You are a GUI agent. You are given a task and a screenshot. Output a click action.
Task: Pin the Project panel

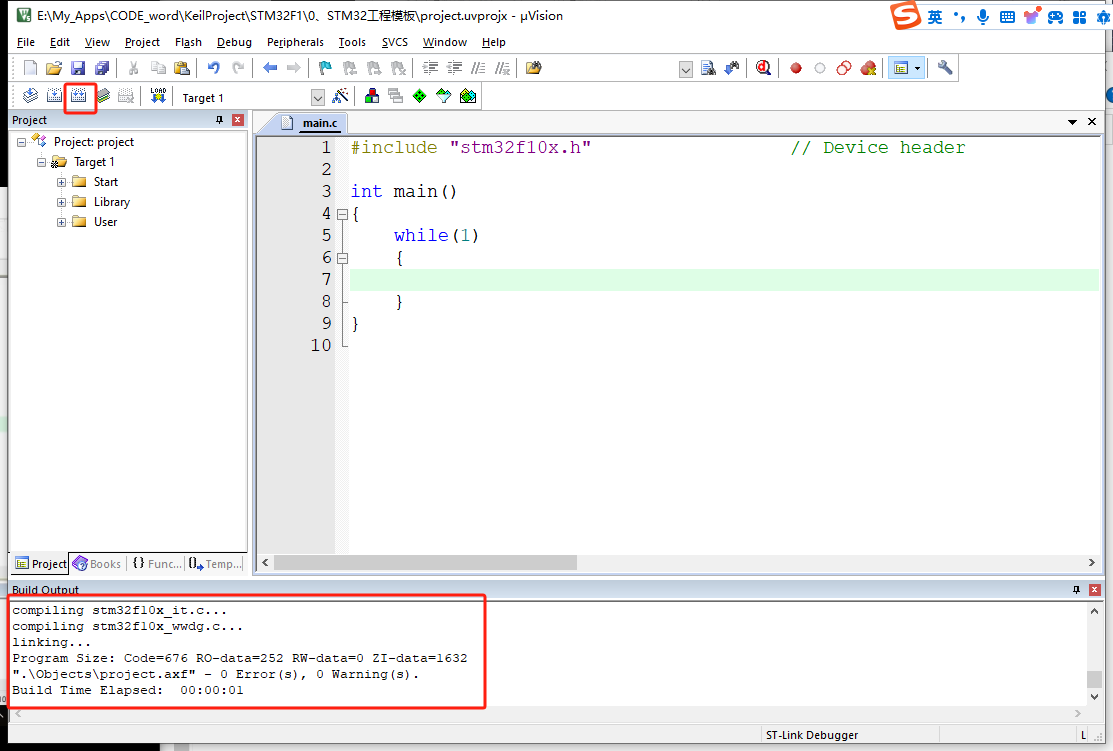coord(219,120)
